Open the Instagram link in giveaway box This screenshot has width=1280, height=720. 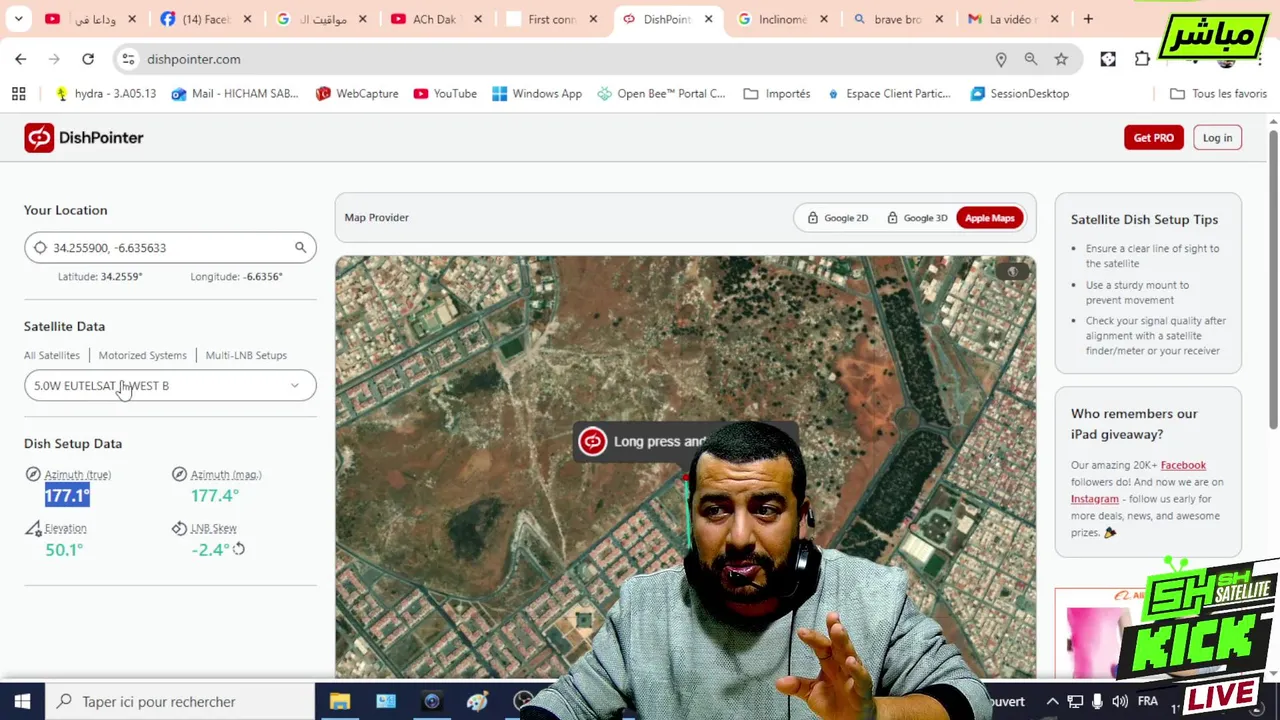[x=1095, y=499]
